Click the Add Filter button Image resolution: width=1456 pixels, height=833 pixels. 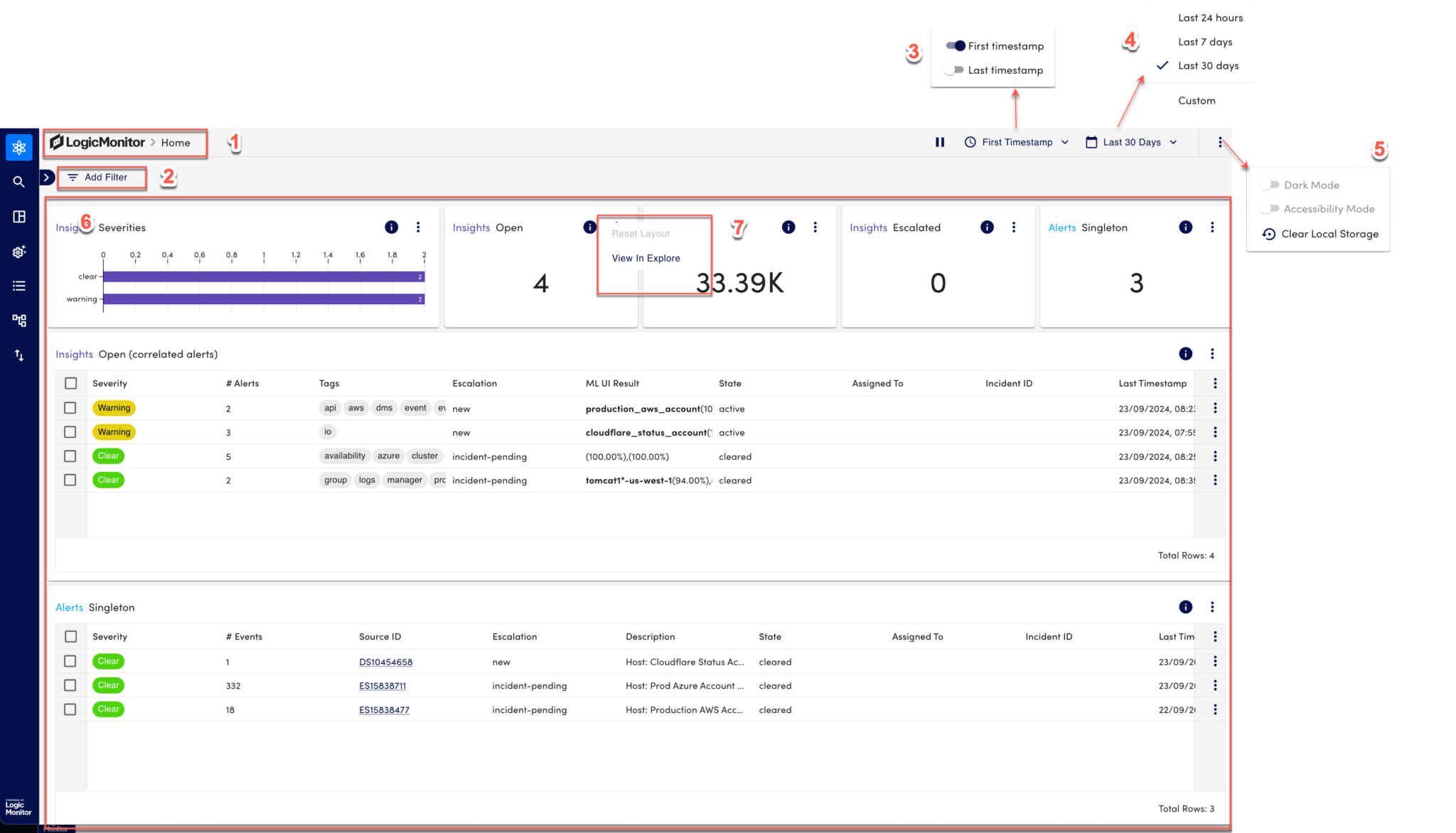(102, 177)
